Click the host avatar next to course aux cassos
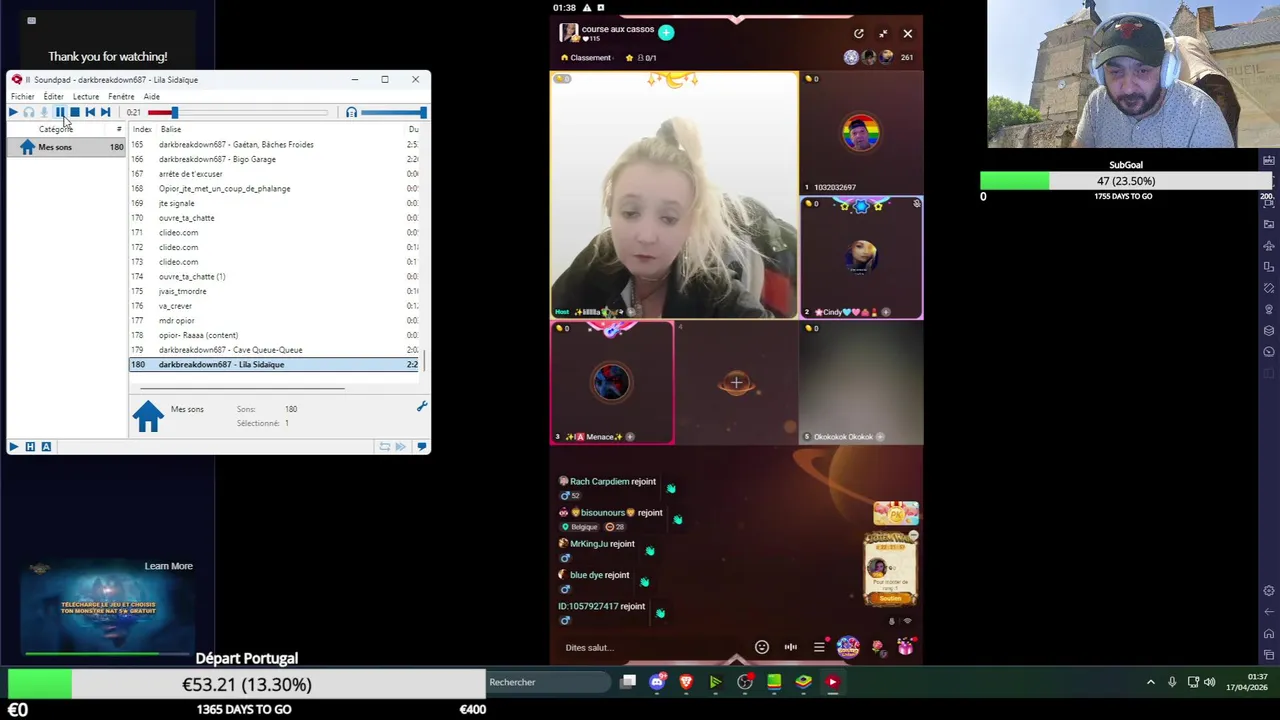This screenshot has width=1280, height=720. pos(569,33)
